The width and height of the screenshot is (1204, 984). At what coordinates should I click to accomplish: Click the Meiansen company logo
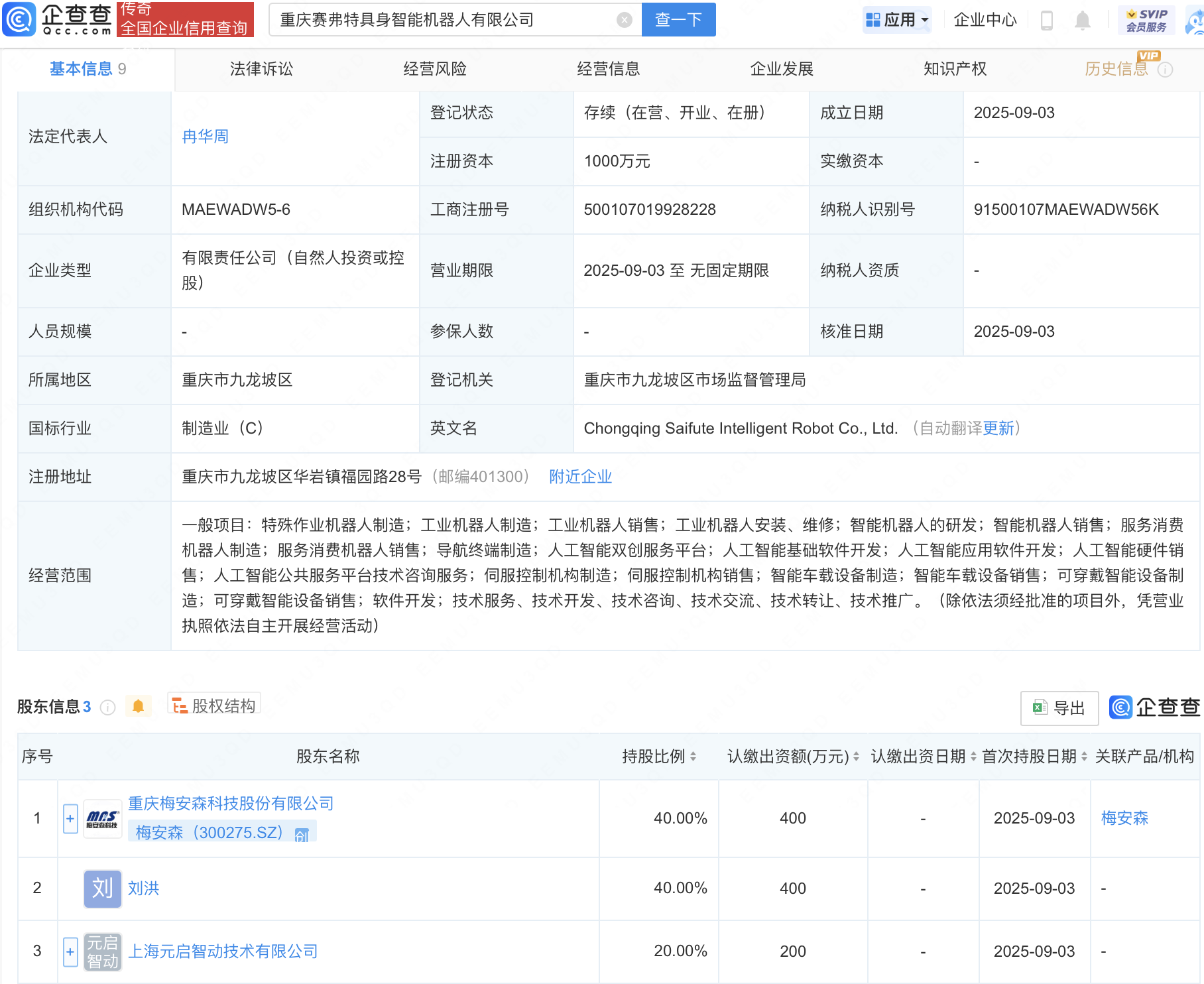click(x=102, y=819)
